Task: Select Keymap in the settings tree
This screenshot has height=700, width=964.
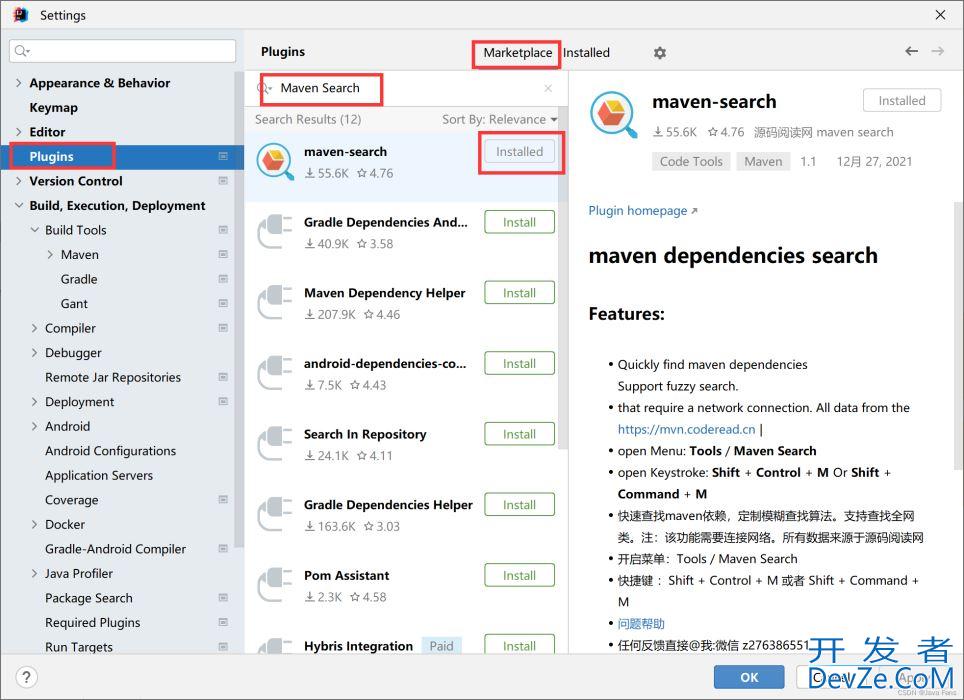Action: (x=53, y=108)
